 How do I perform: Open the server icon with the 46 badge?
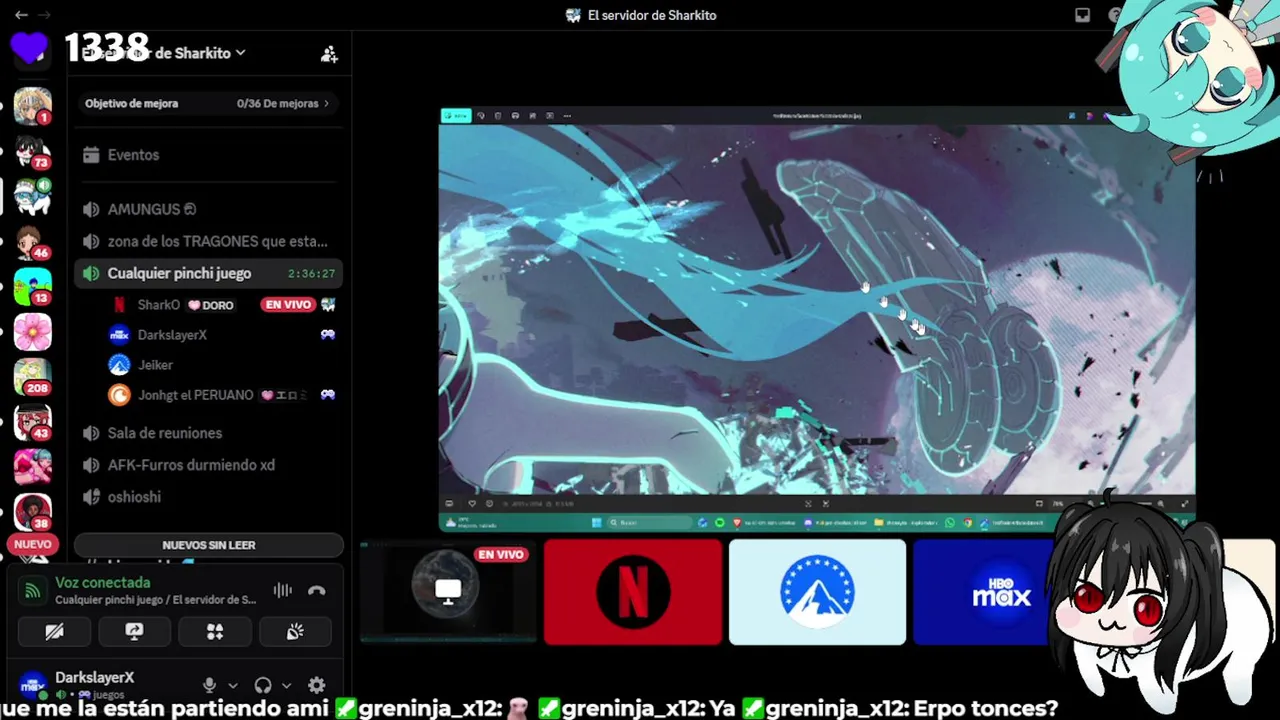[32, 242]
